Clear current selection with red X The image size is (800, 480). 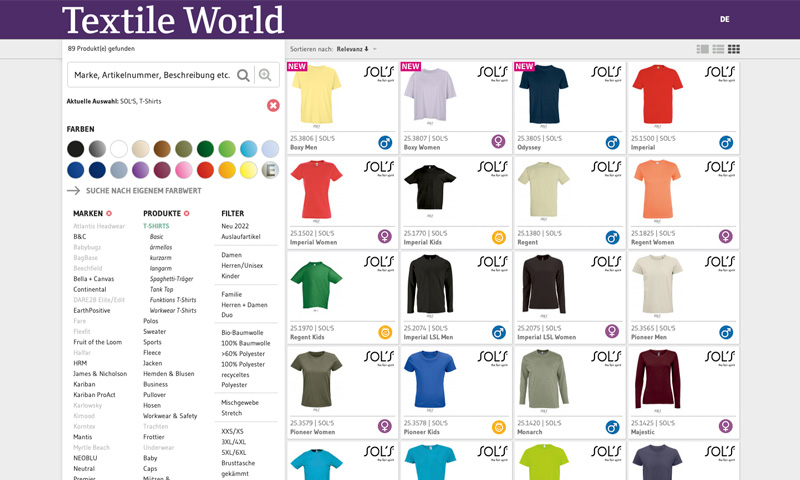click(273, 106)
